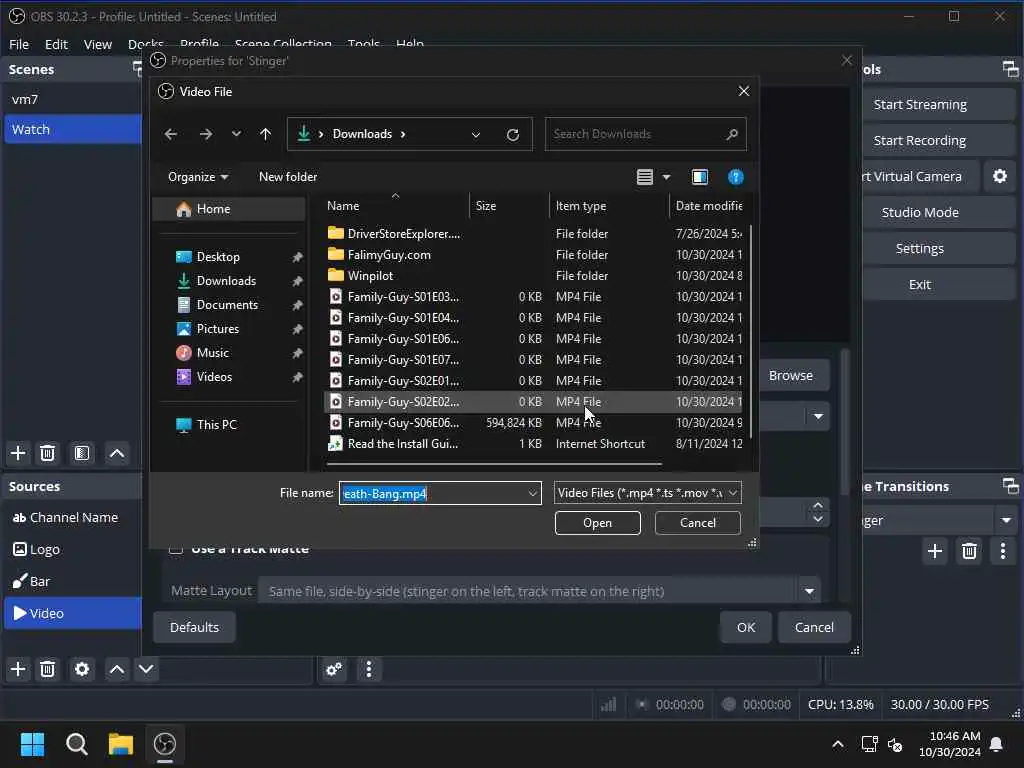Viewport: 1024px width, 768px height.
Task: Expand File name history dropdown
Action: 533,494
